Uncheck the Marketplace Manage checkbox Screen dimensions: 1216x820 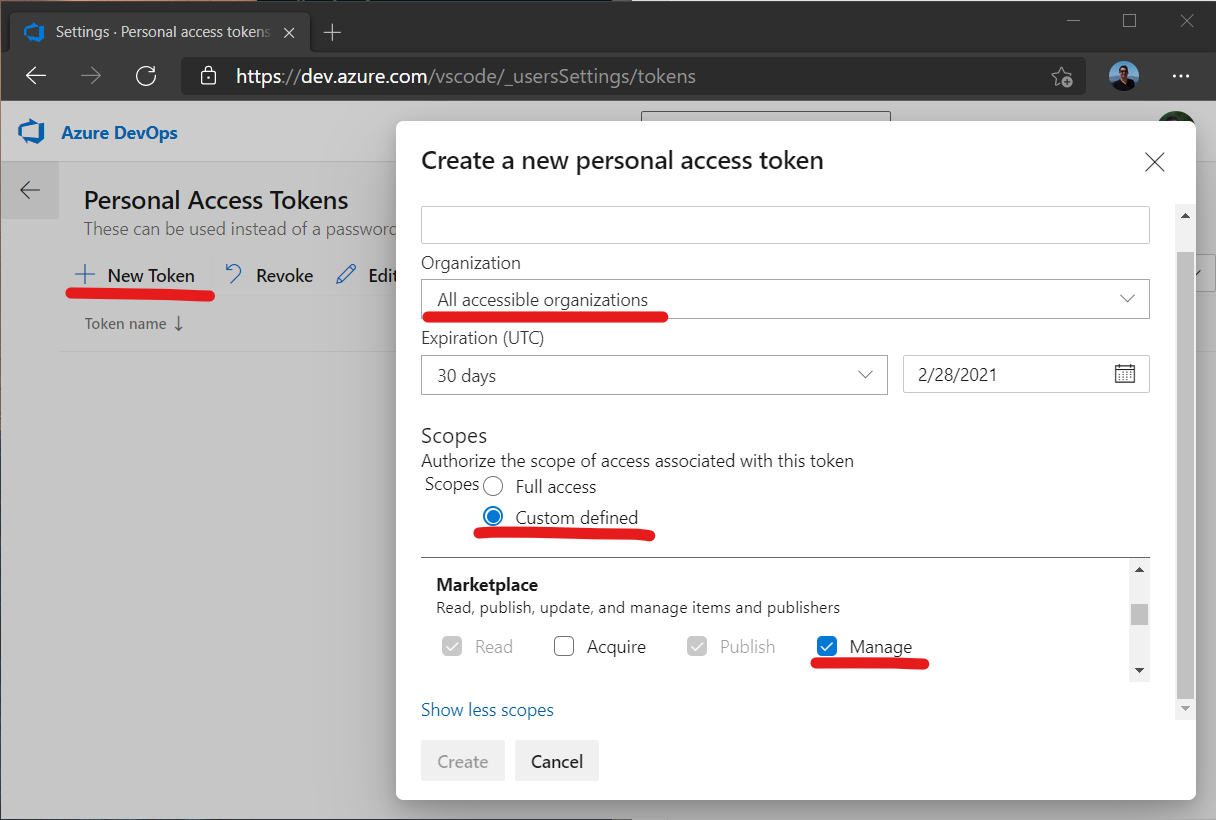coord(826,647)
